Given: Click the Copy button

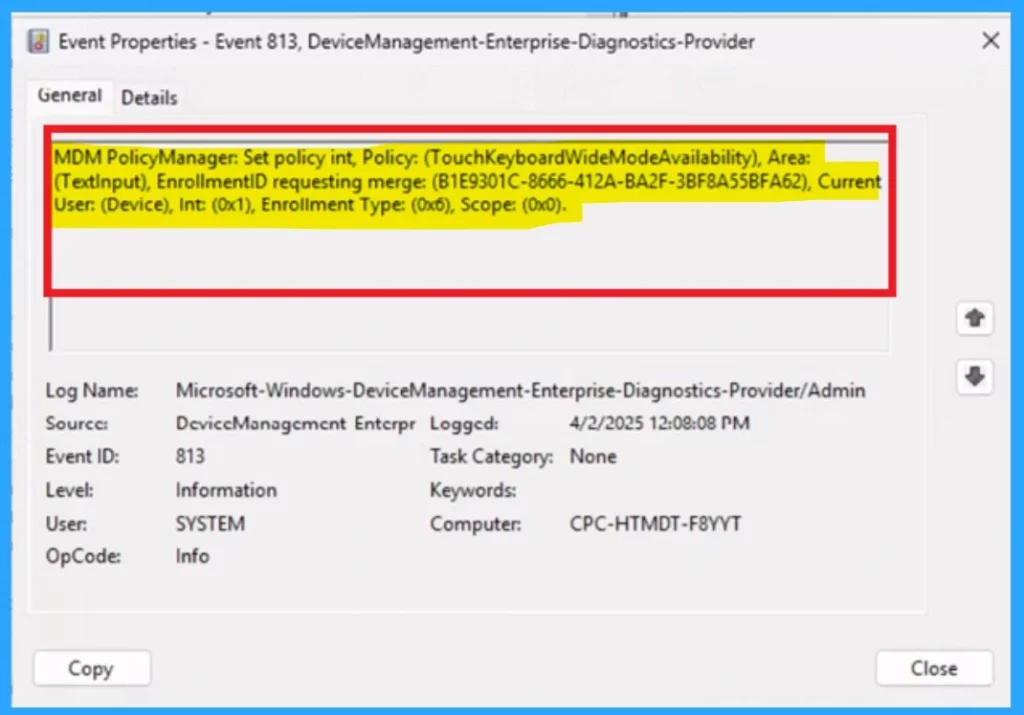Looking at the screenshot, I should (x=91, y=668).
